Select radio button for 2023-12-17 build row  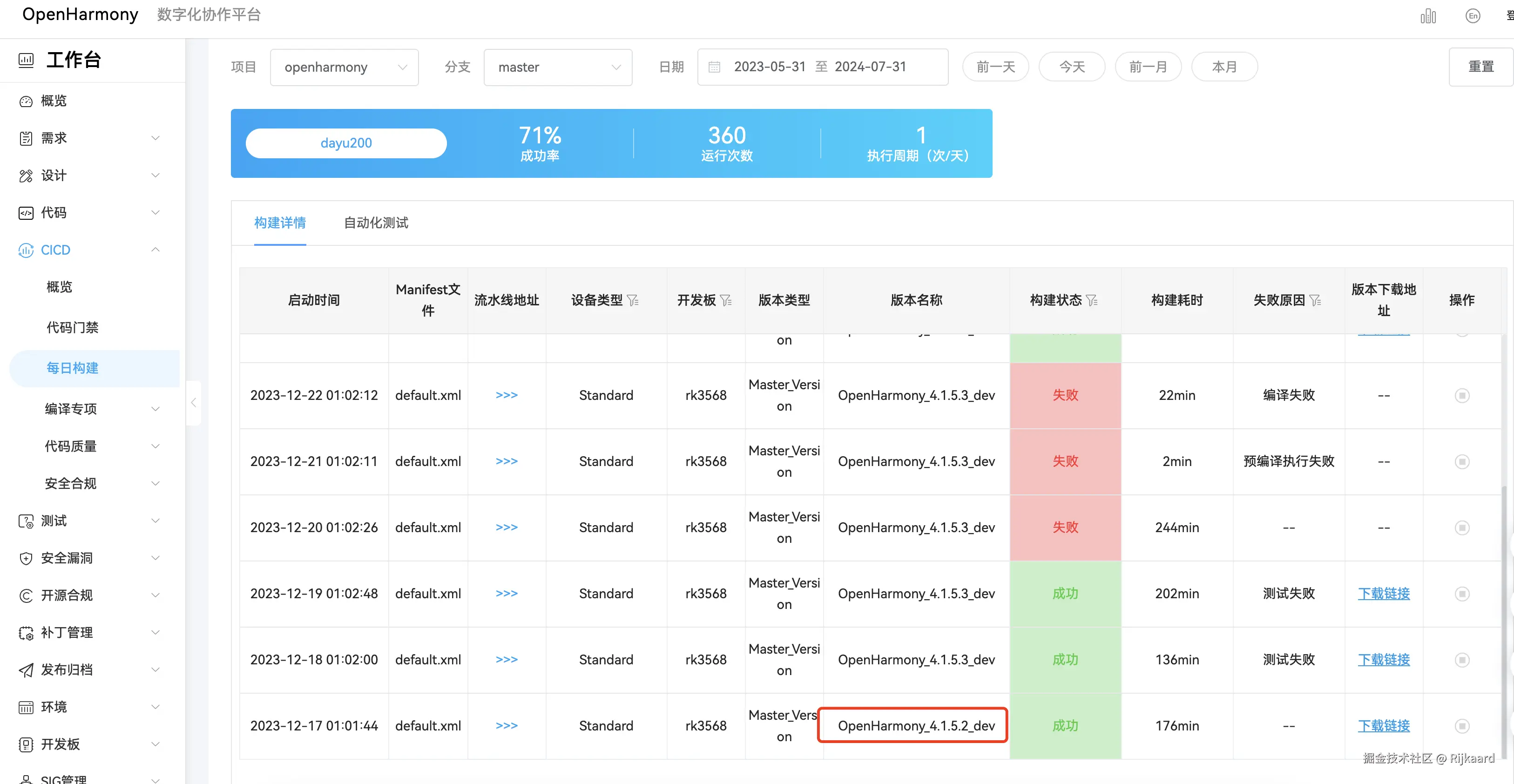point(1462,726)
